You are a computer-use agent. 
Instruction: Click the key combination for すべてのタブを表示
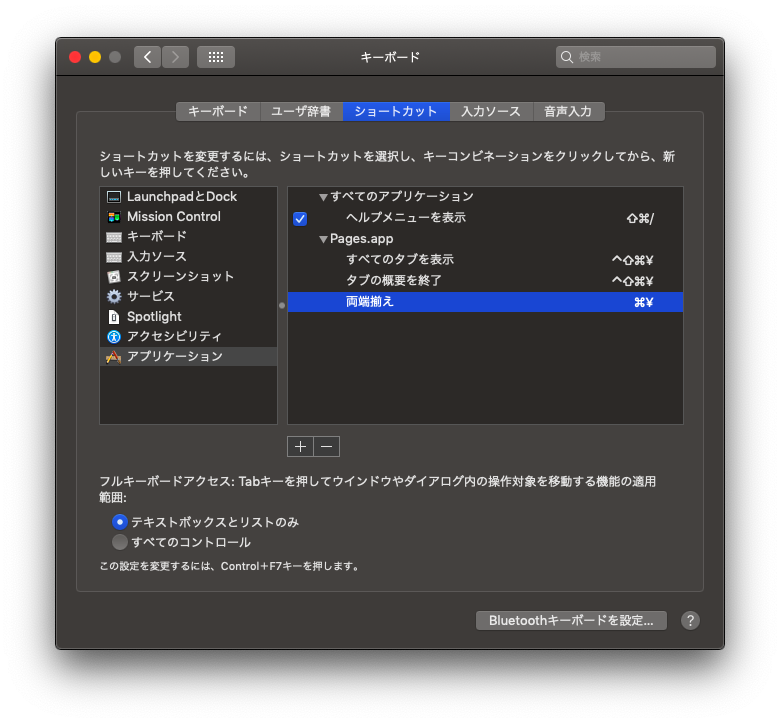632,260
